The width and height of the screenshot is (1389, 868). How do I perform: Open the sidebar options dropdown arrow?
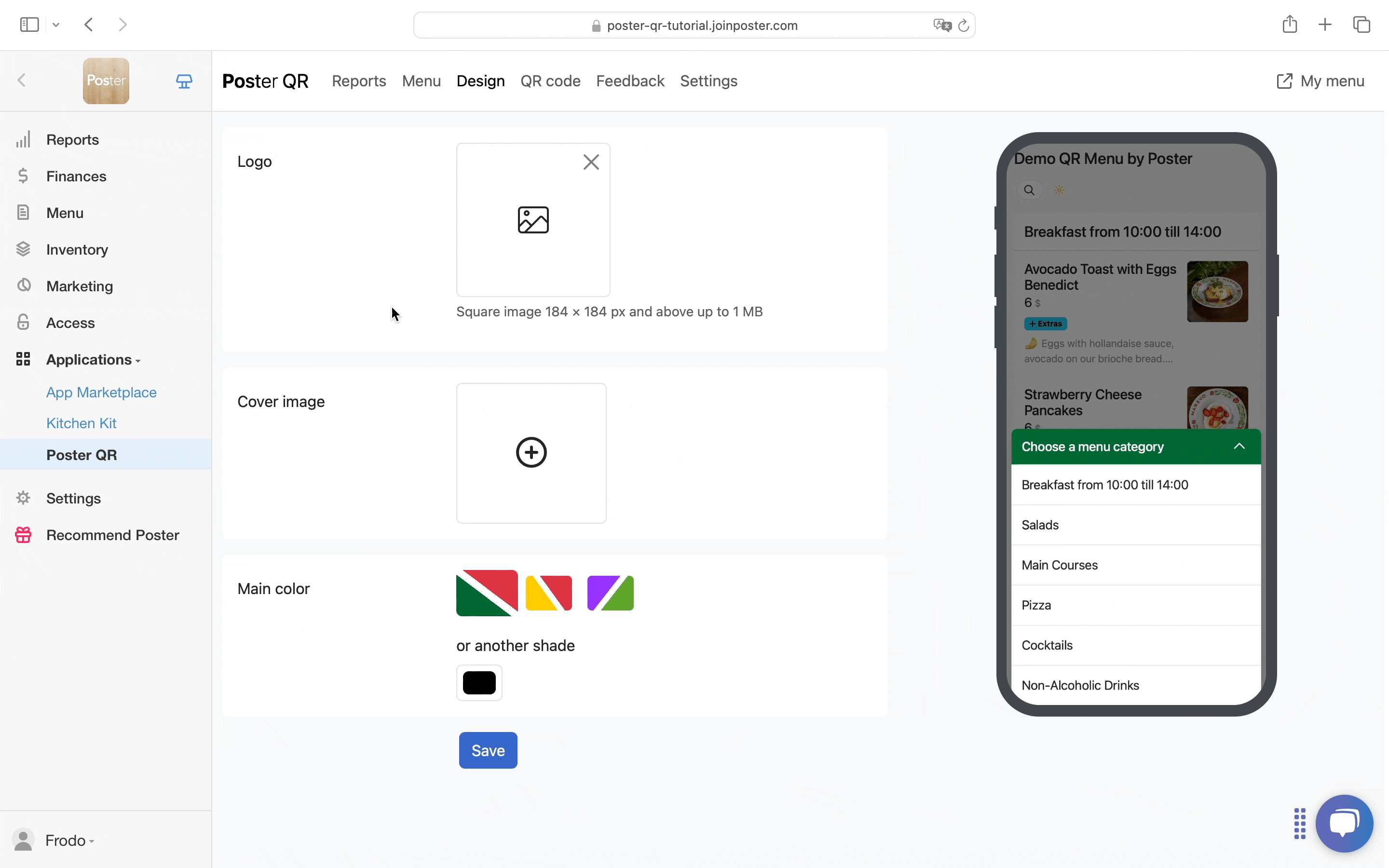(55, 25)
